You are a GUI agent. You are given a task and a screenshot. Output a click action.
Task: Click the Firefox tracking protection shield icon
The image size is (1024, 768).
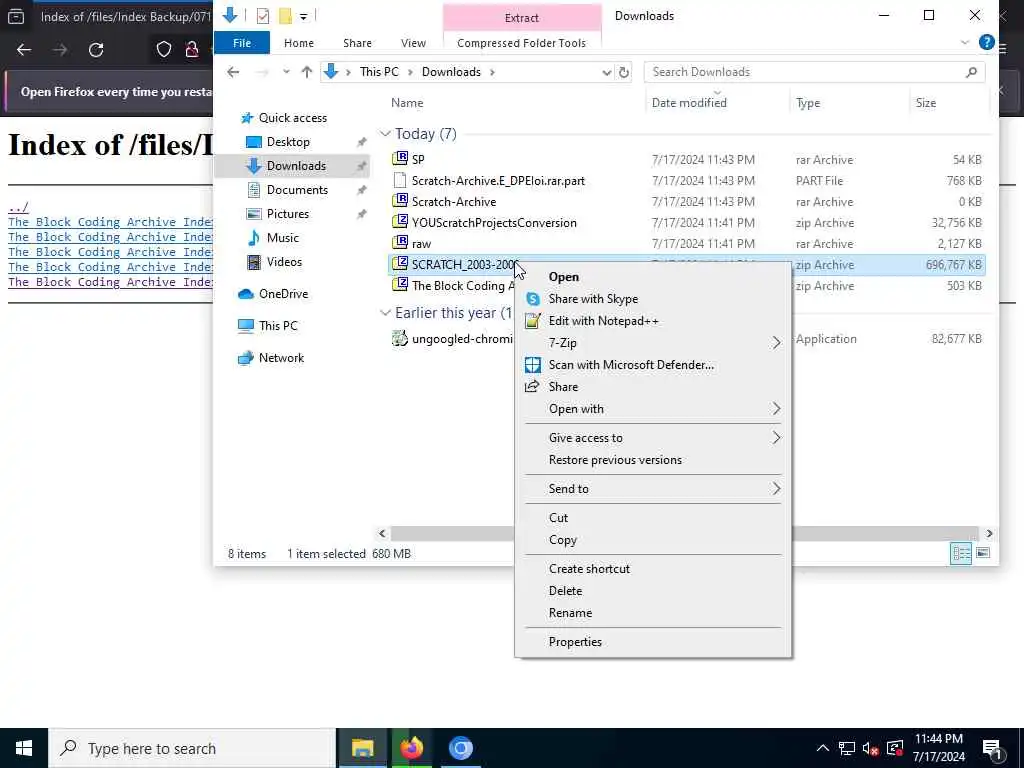coord(164,50)
